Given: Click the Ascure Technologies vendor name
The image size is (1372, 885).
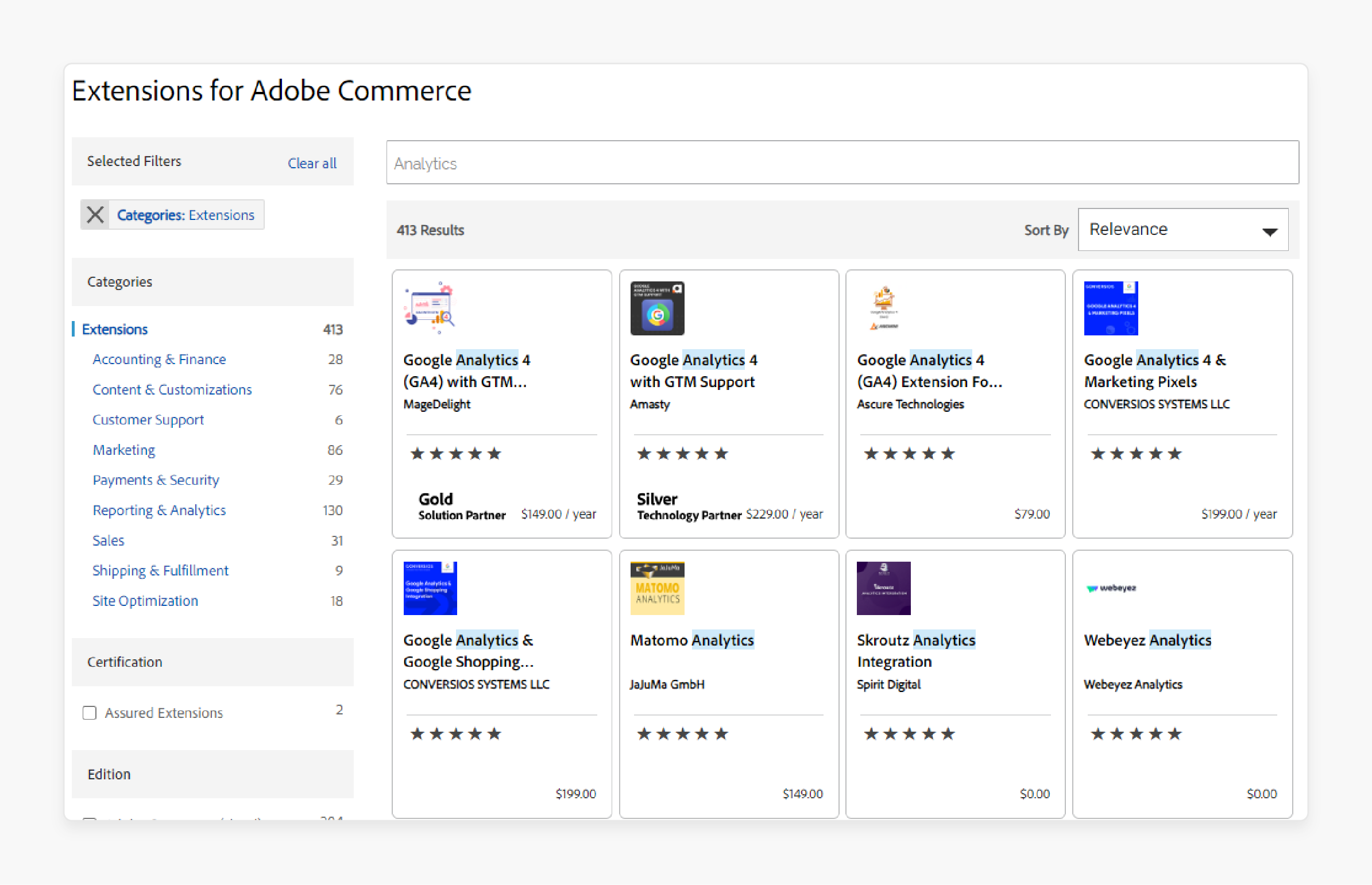Looking at the screenshot, I should point(910,404).
